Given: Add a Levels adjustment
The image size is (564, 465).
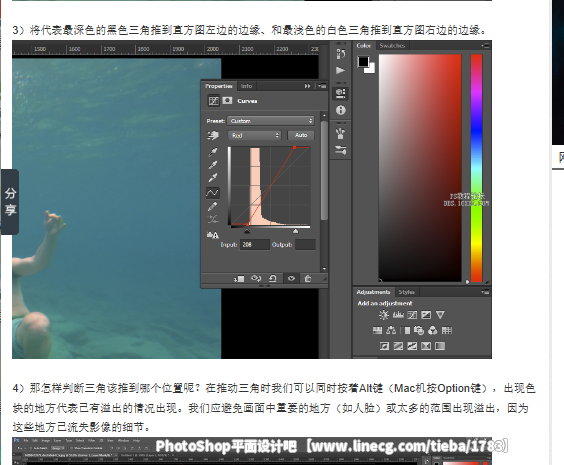Looking at the screenshot, I should (398, 315).
